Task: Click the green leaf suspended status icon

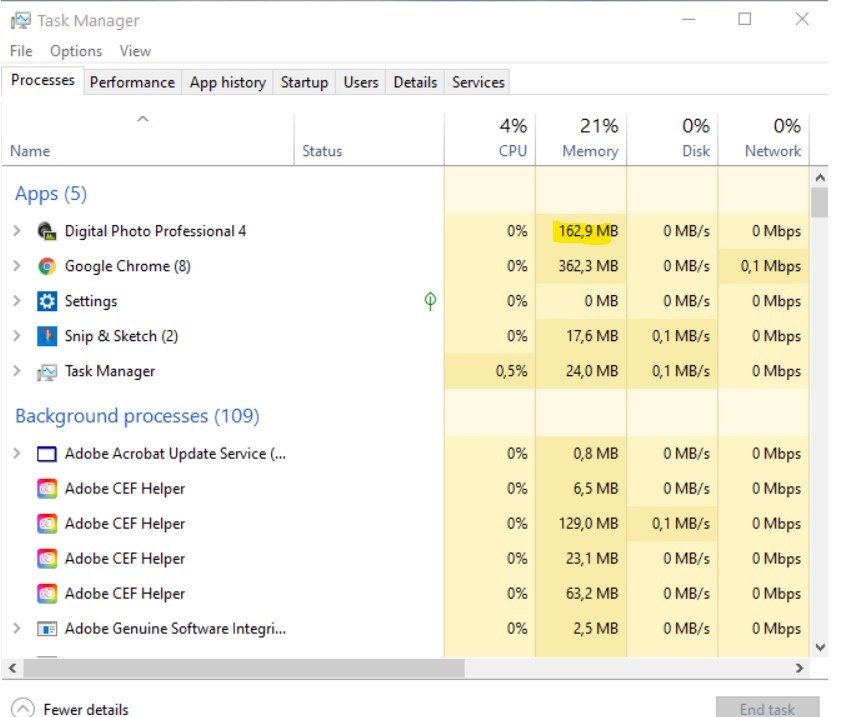Action: (x=430, y=301)
